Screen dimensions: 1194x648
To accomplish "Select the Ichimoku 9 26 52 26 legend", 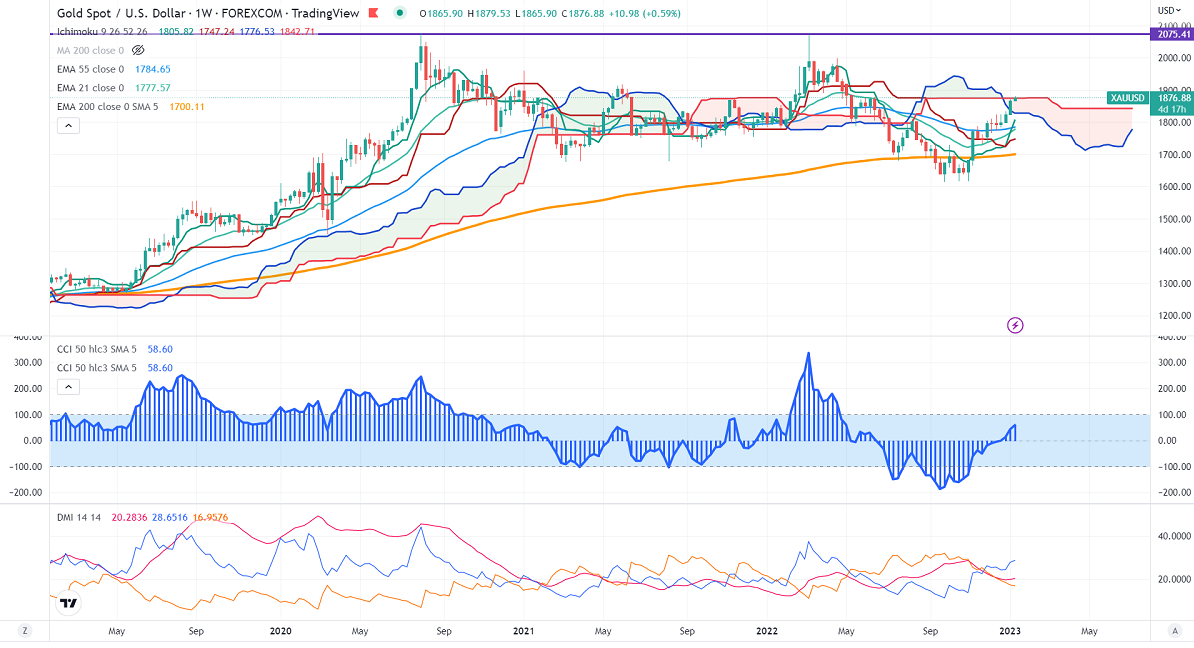I will [102, 32].
